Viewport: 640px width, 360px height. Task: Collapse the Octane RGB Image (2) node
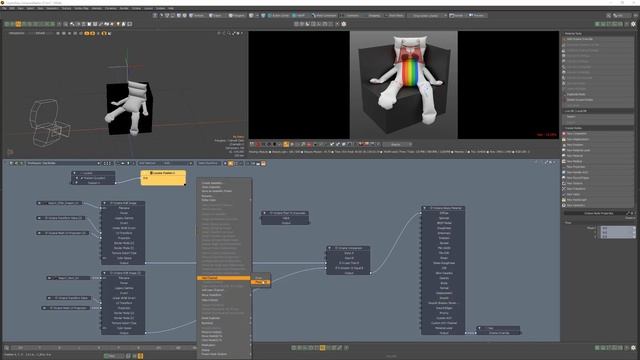click(104, 273)
